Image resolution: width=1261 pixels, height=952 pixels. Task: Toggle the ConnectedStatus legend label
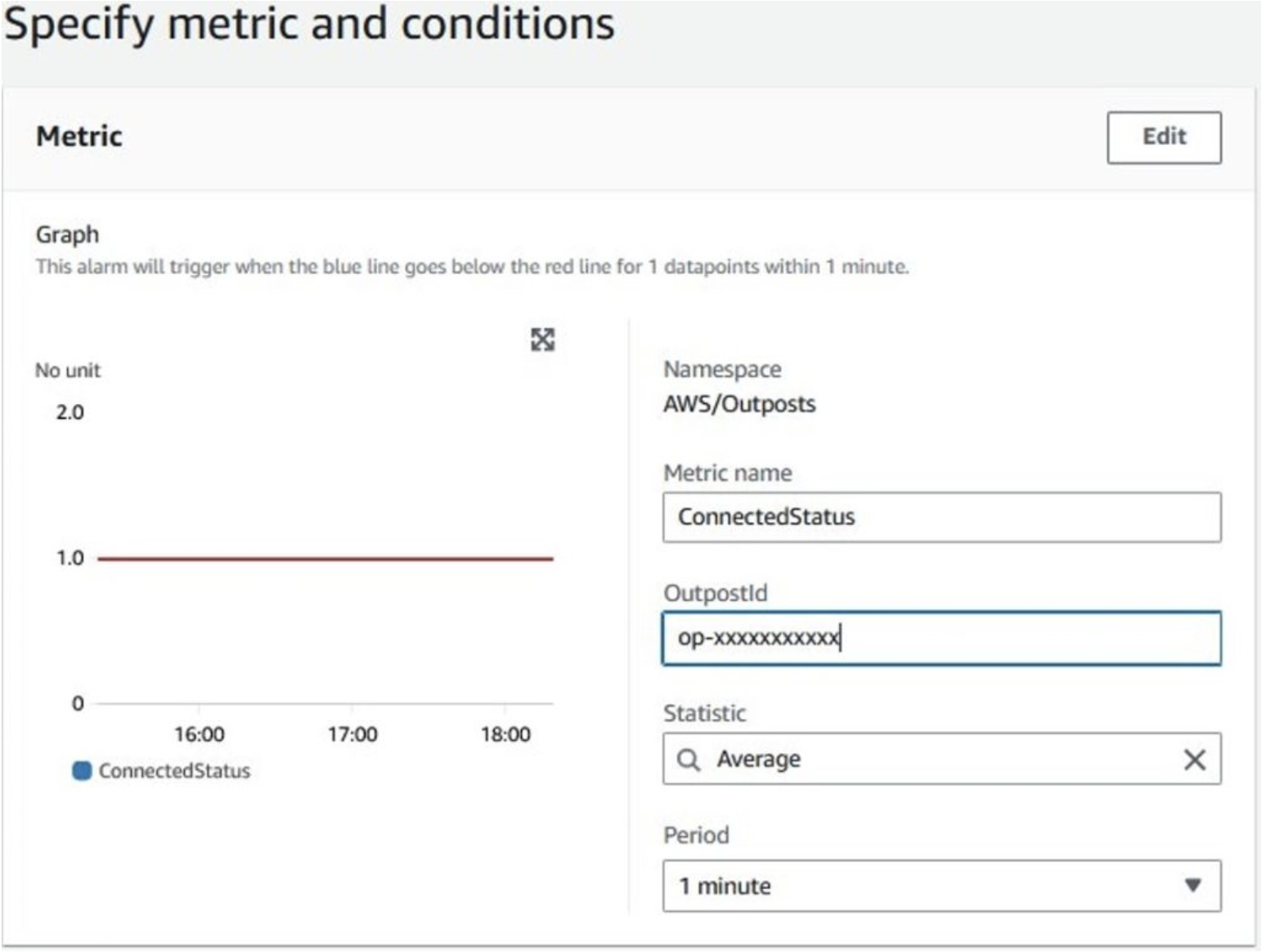[x=174, y=770]
